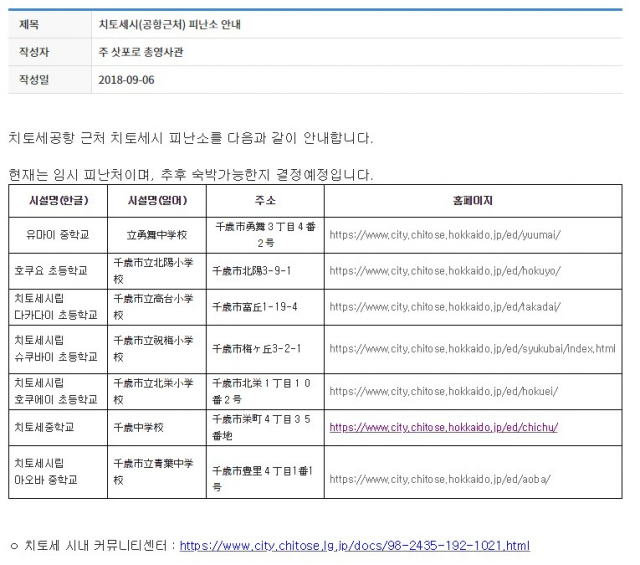640x565 pixels.
Task: Click the 홈페이지 column header
Action: click(x=473, y=201)
